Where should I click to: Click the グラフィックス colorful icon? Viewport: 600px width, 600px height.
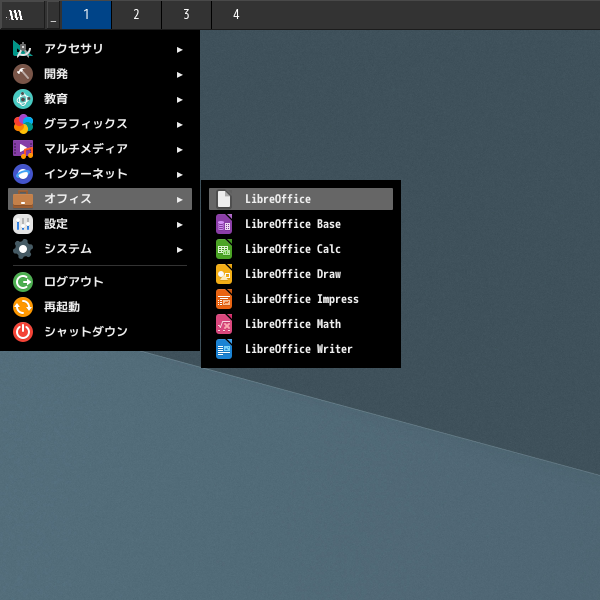tap(23, 124)
